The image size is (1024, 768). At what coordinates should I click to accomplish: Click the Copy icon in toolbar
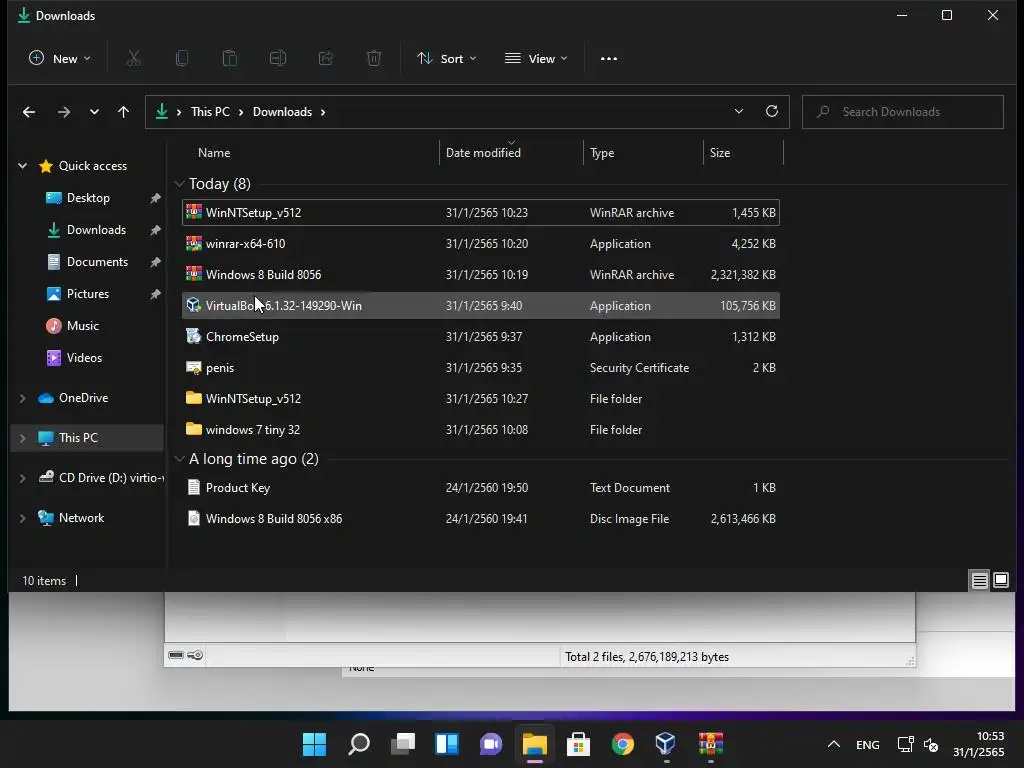(x=182, y=59)
